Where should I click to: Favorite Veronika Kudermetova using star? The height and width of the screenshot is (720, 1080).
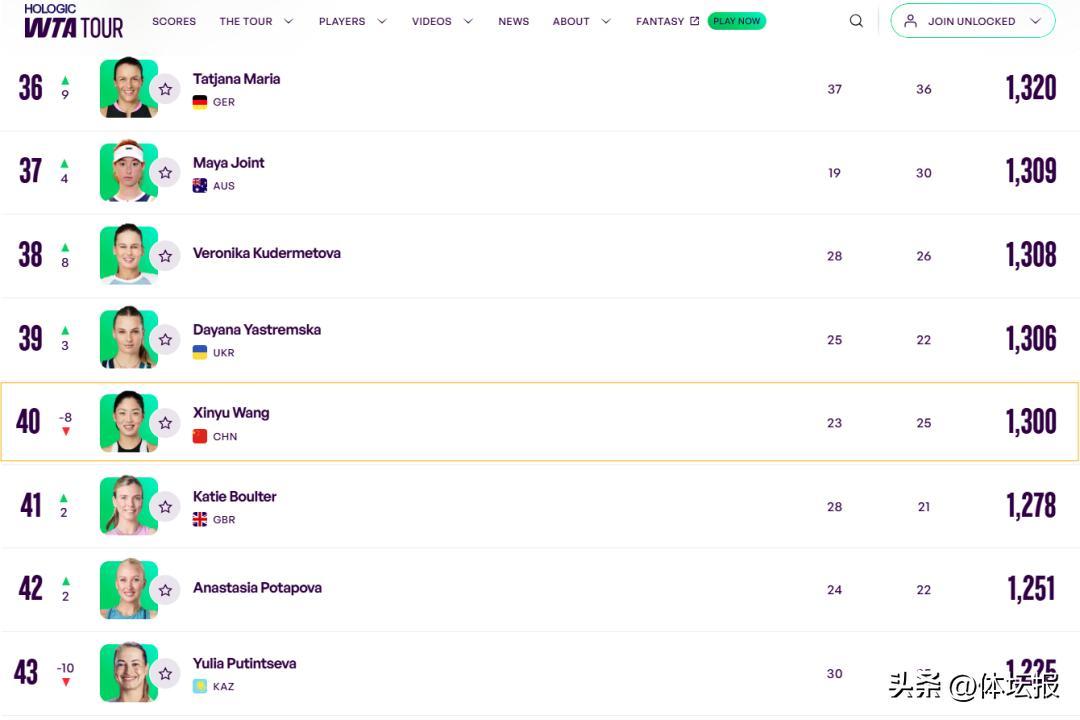pos(165,256)
